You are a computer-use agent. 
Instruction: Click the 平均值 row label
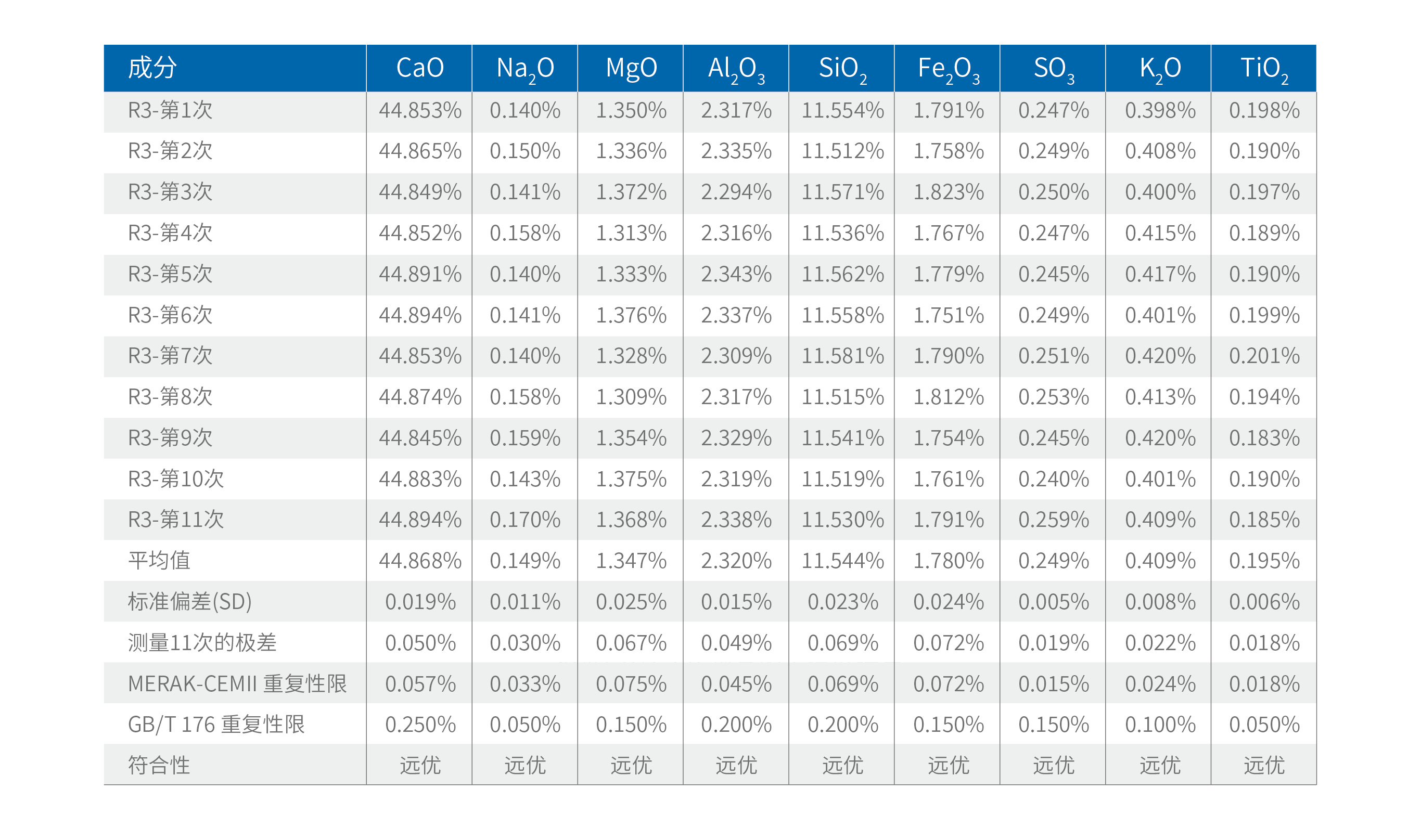pyautogui.click(x=159, y=561)
